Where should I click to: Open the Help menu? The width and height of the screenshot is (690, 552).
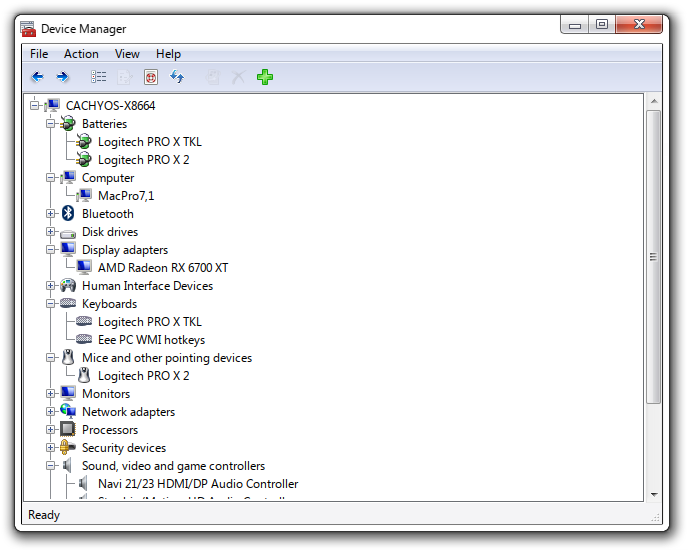click(x=168, y=54)
